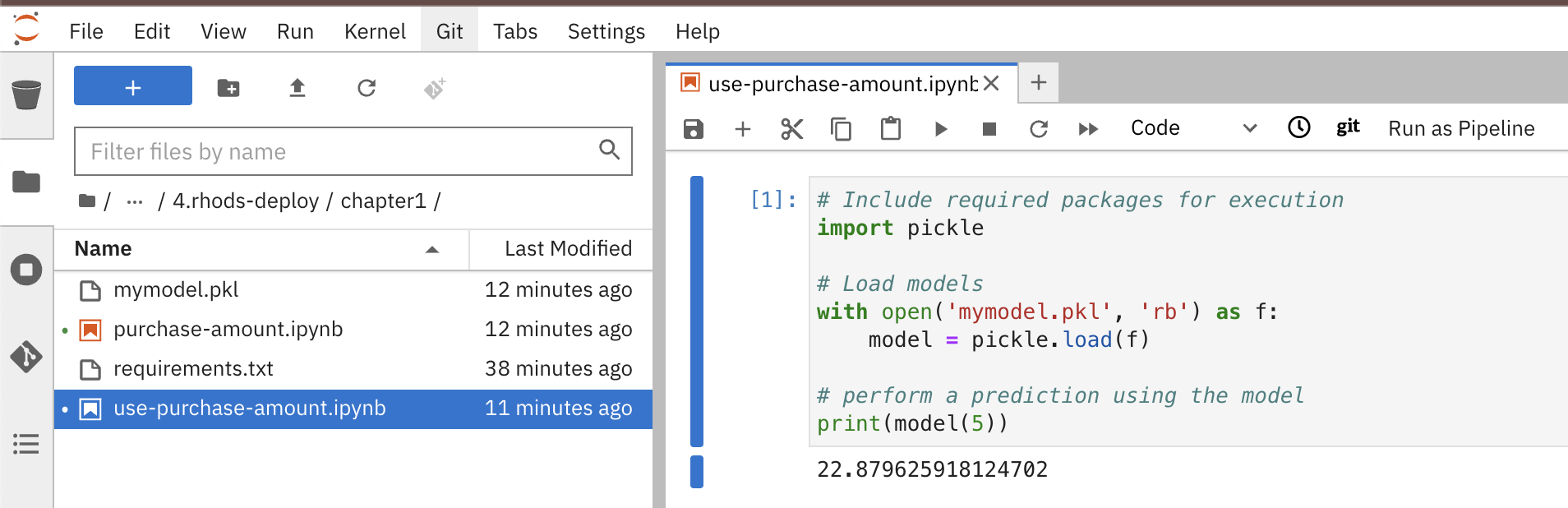
Task: Upload files with the upload icon
Action: click(297, 88)
